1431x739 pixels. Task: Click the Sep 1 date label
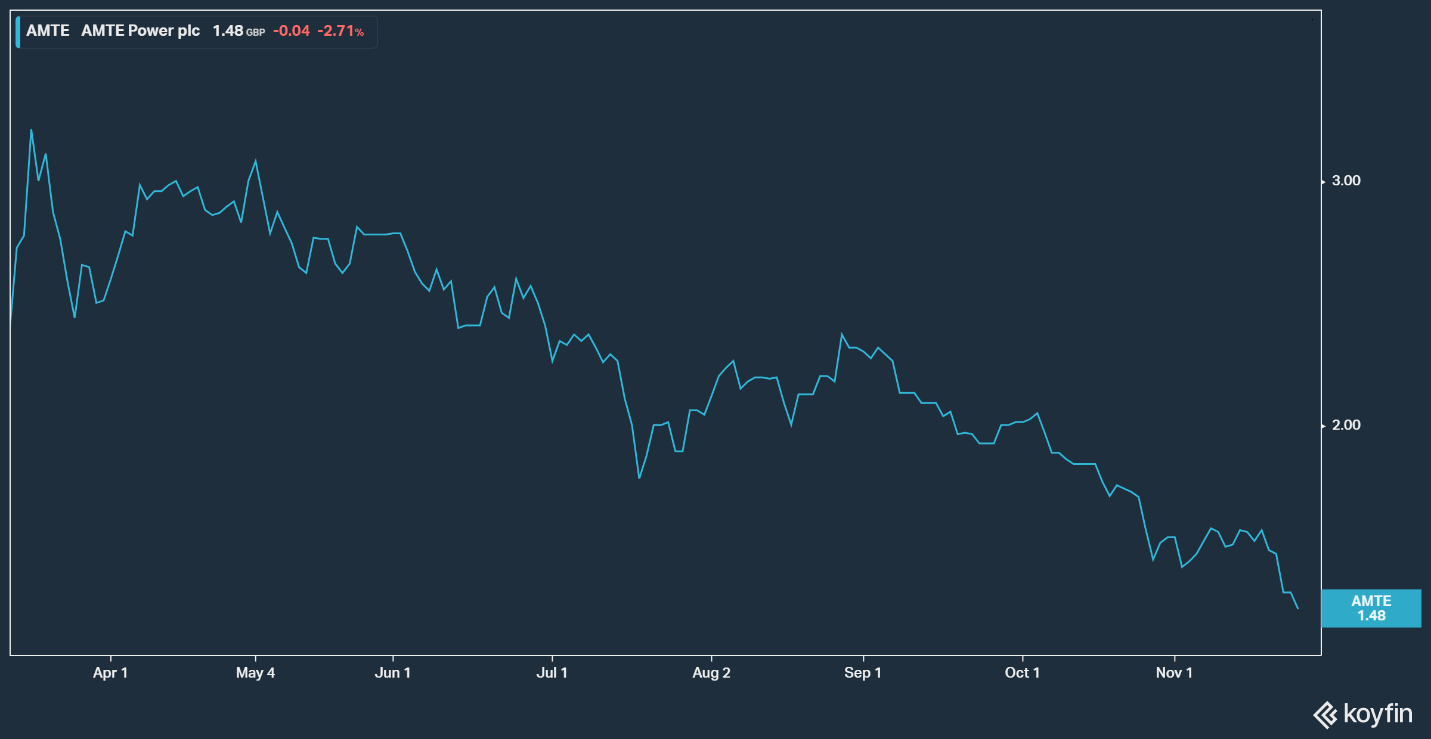[x=863, y=673]
